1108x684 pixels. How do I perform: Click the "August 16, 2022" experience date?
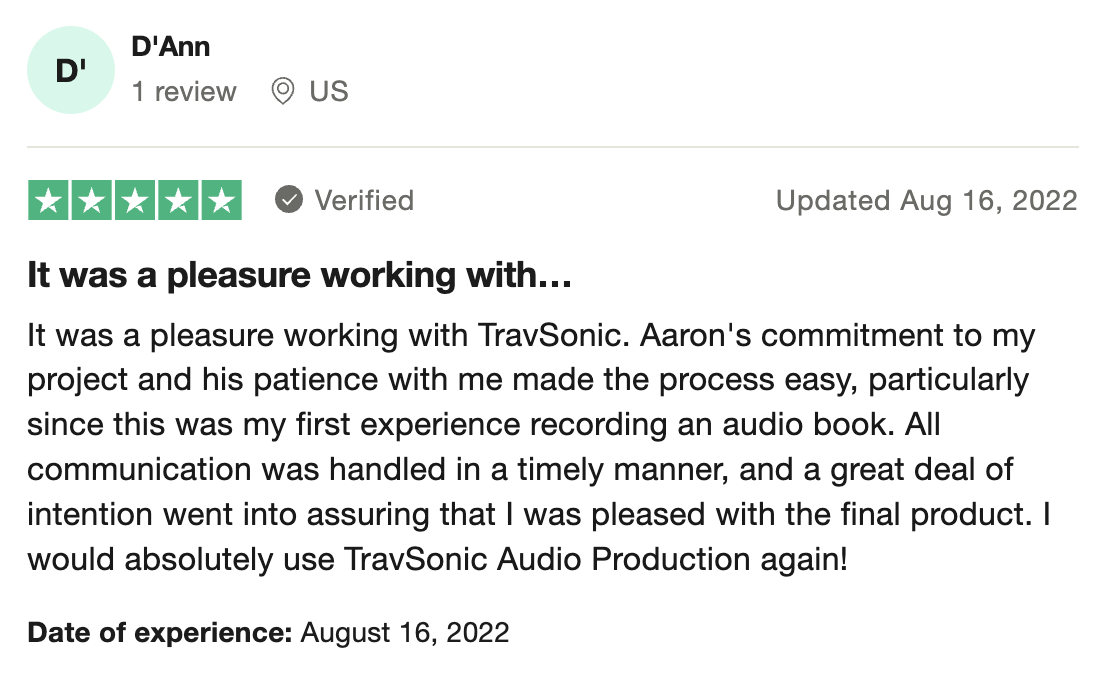tap(404, 632)
